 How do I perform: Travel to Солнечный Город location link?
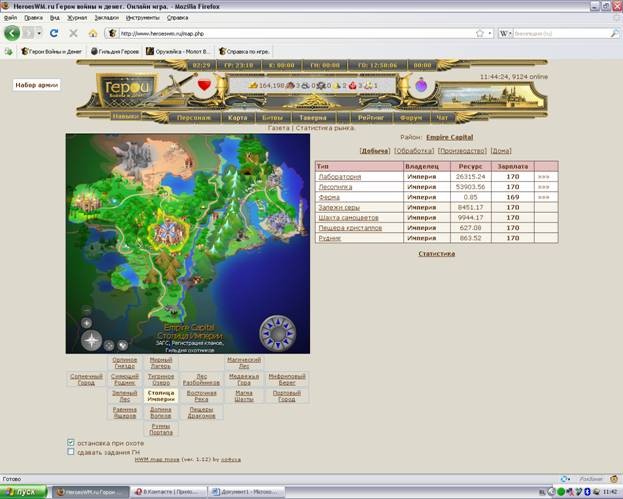[86, 379]
